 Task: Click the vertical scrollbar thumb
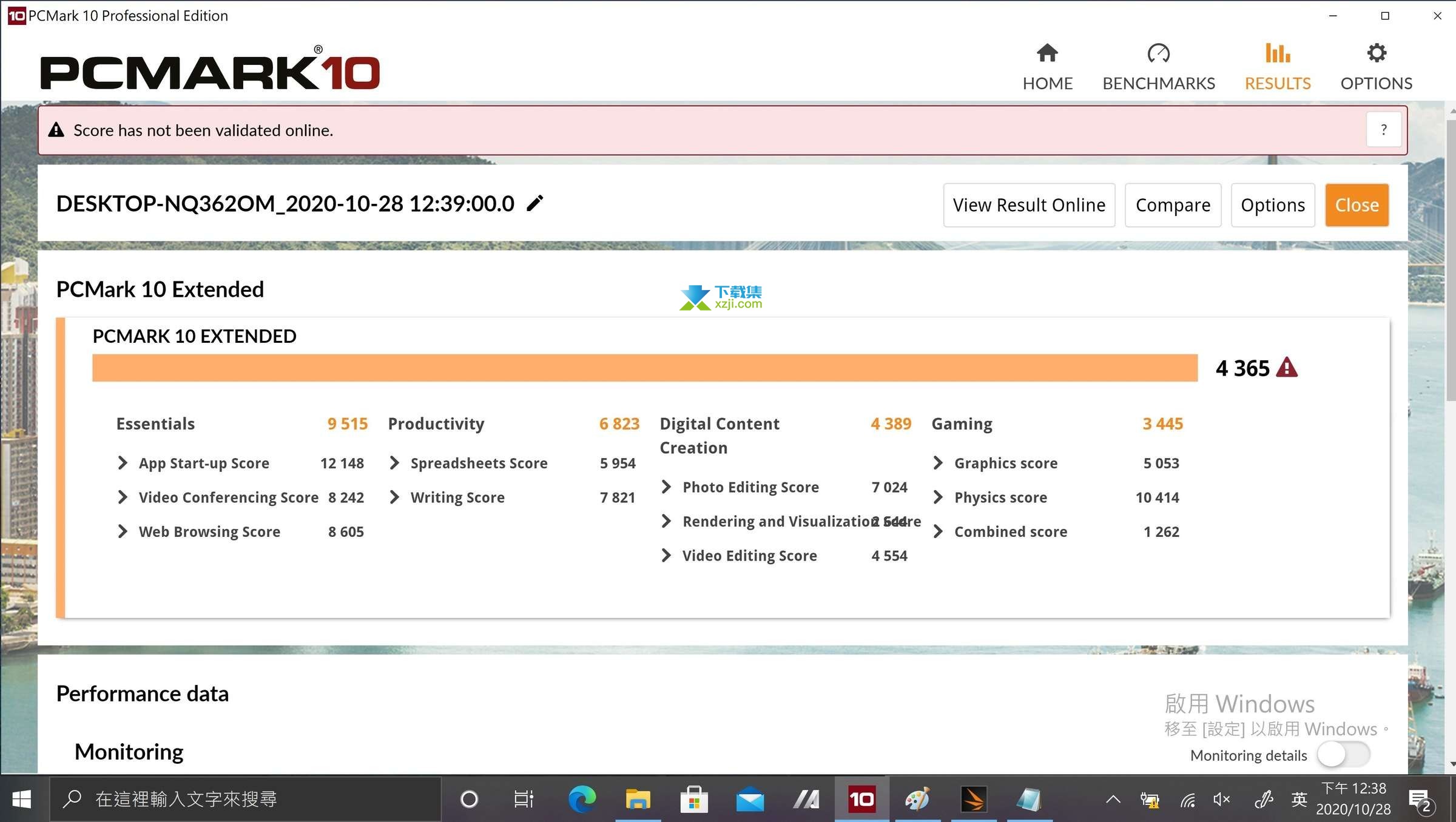[x=1451, y=261]
